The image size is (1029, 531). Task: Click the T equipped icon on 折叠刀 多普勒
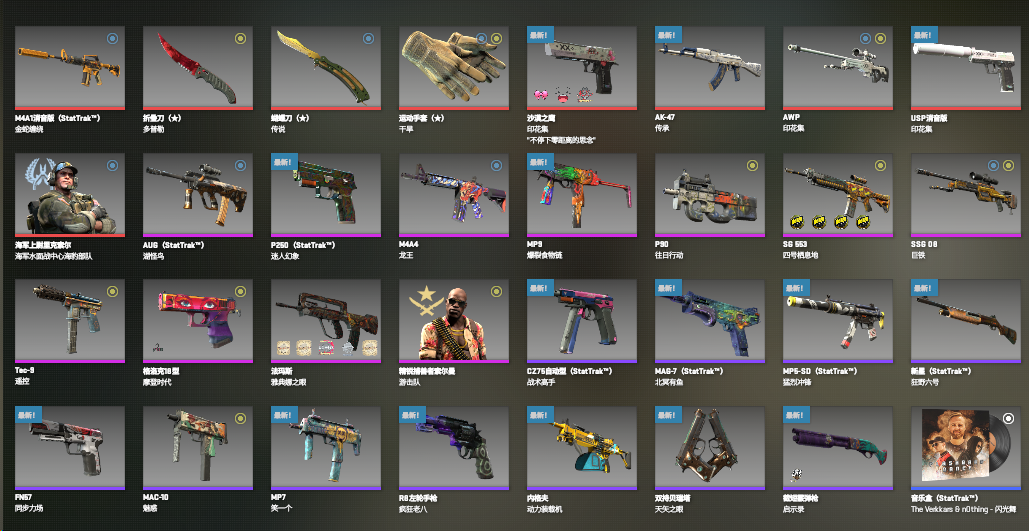click(x=240, y=39)
